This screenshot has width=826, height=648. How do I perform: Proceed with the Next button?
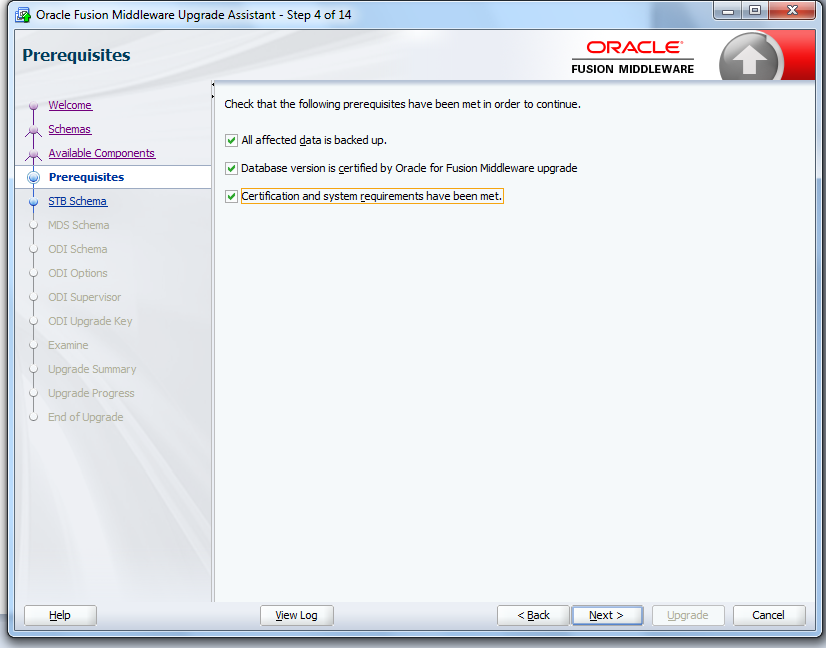(607, 615)
